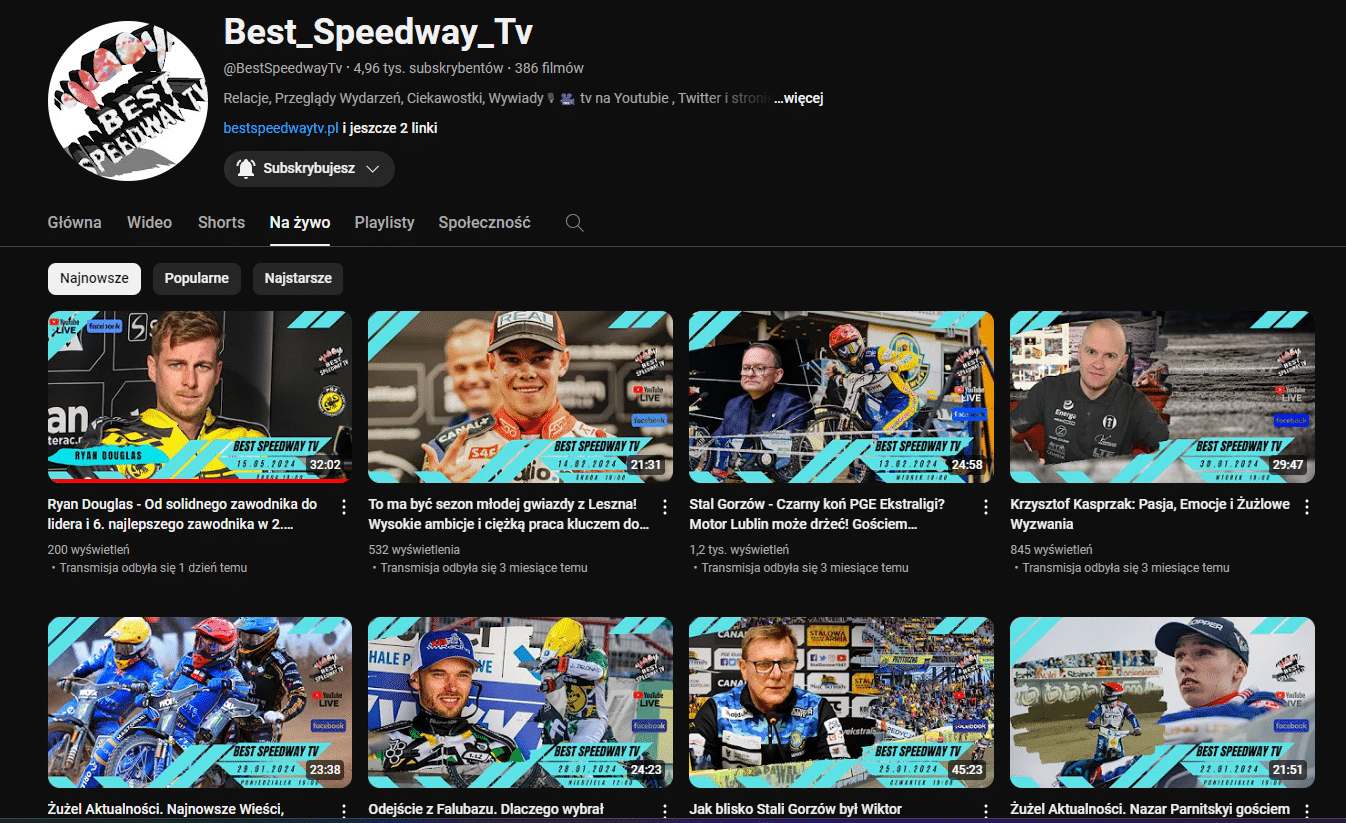Screen dimensions: 1346x823
Task: Open the Ryan Douglas video thumbnail
Action: point(200,397)
